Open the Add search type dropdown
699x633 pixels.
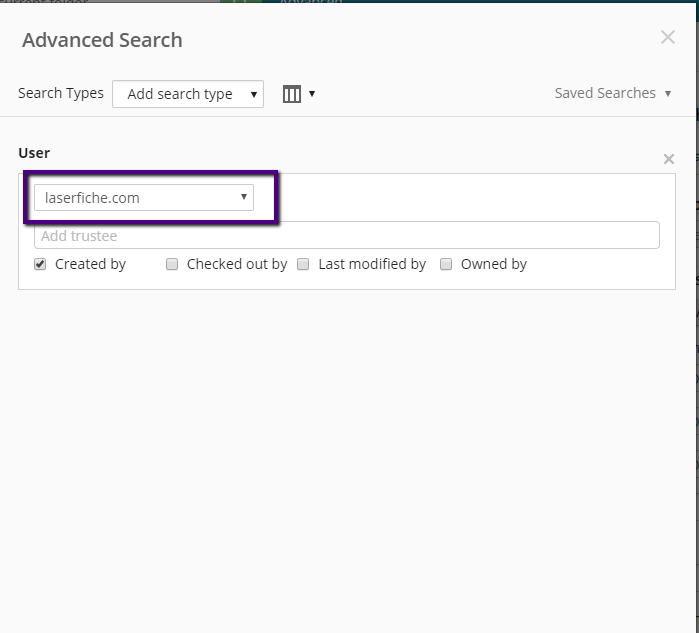[x=188, y=94]
